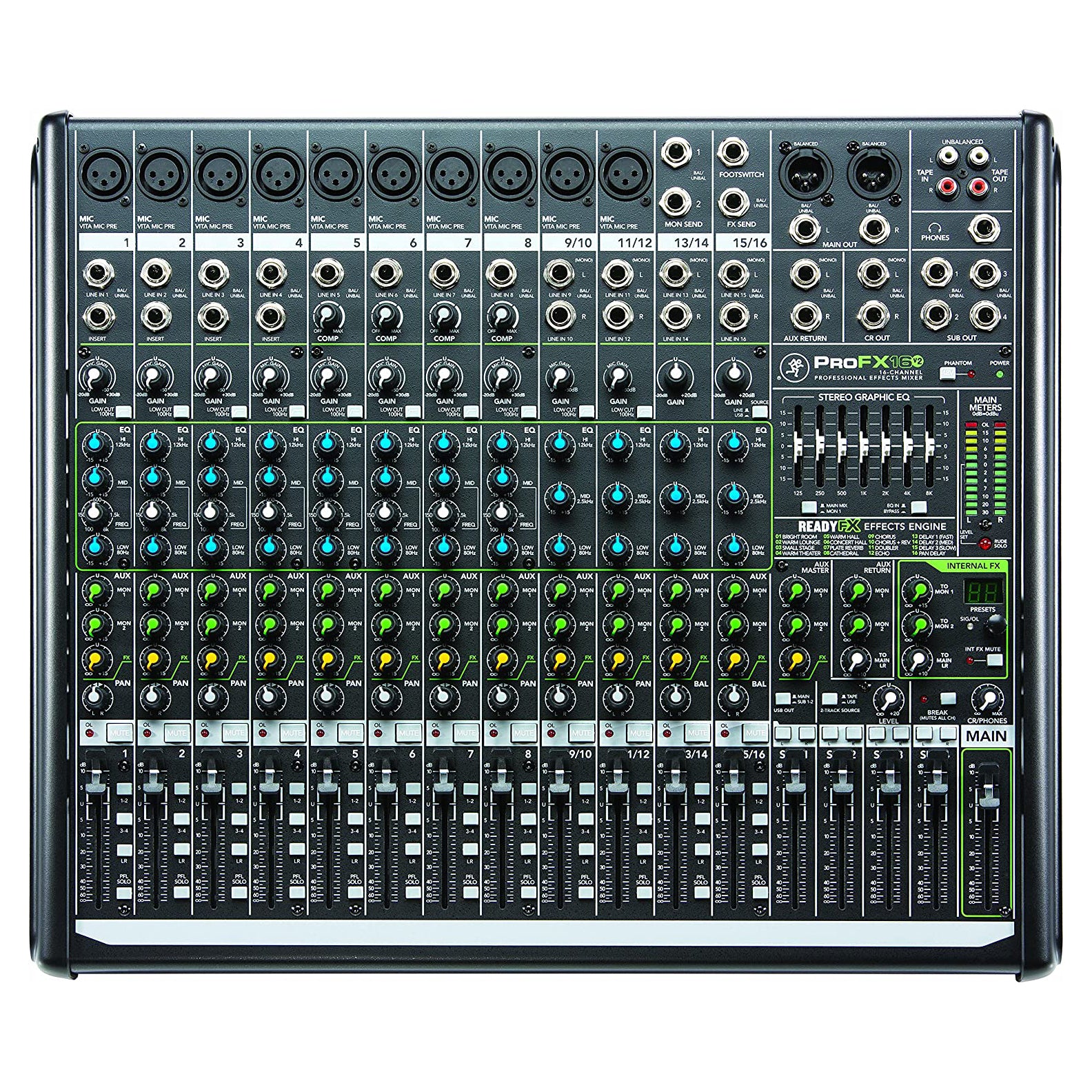
Task: Click the channel 5 COMP compressor knob
Action: click(329, 316)
